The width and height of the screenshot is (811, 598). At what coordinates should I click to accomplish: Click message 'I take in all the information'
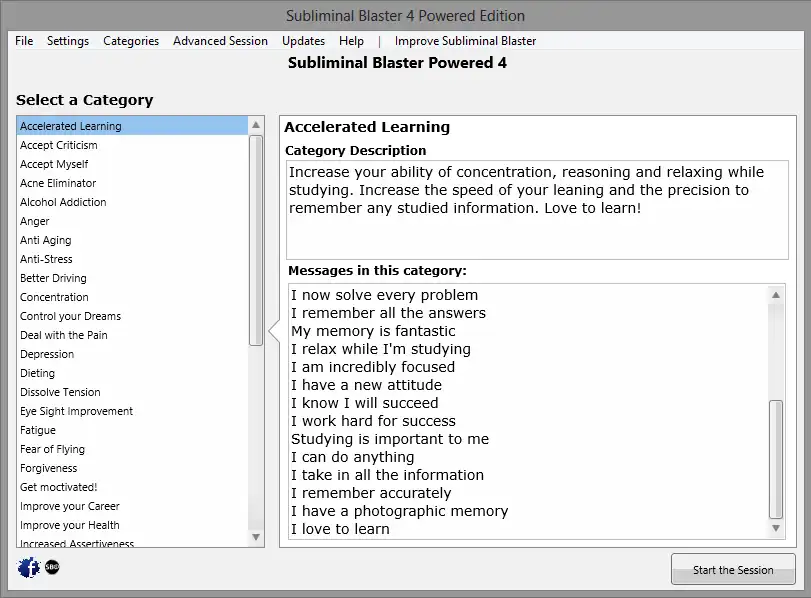click(387, 475)
